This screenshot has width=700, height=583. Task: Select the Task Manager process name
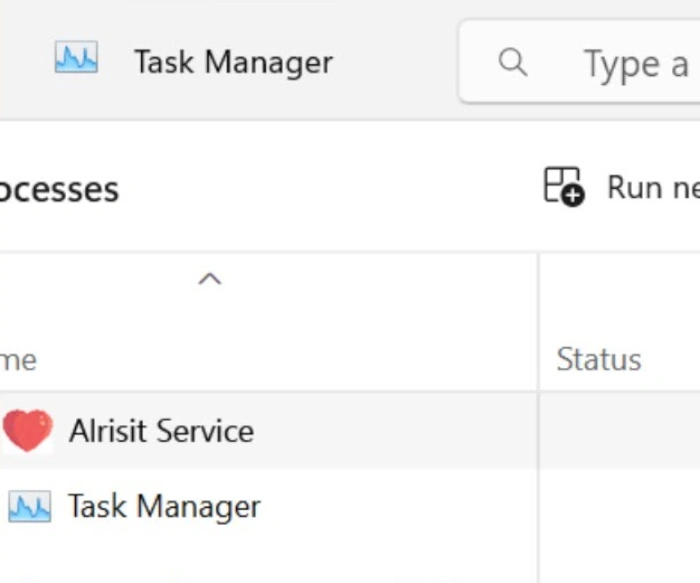(164, 507)
